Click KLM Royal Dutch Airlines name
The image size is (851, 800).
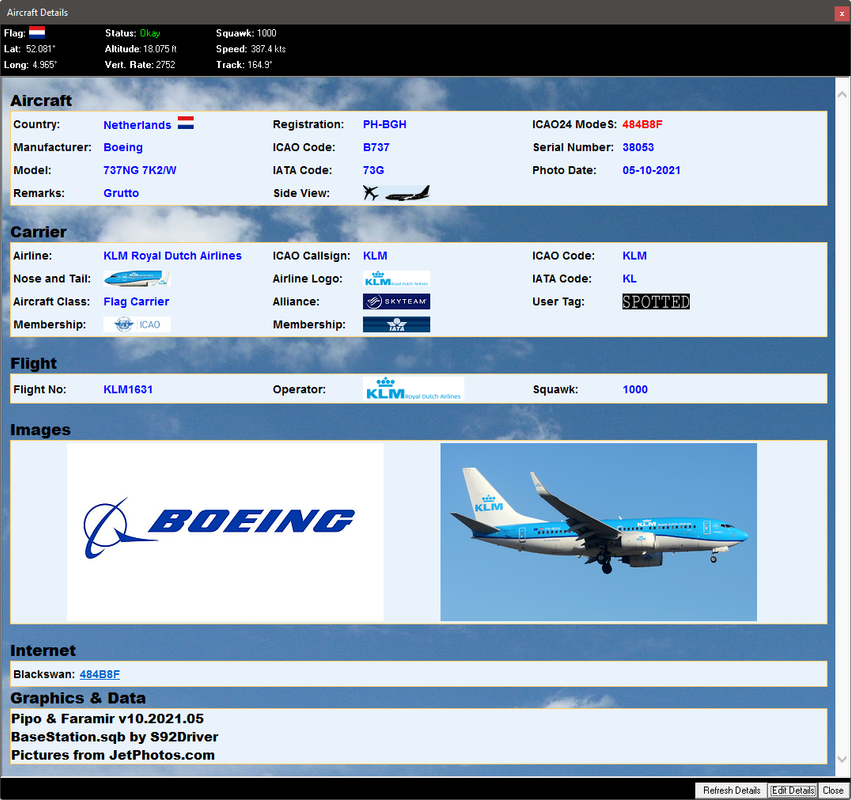[173, 256]
